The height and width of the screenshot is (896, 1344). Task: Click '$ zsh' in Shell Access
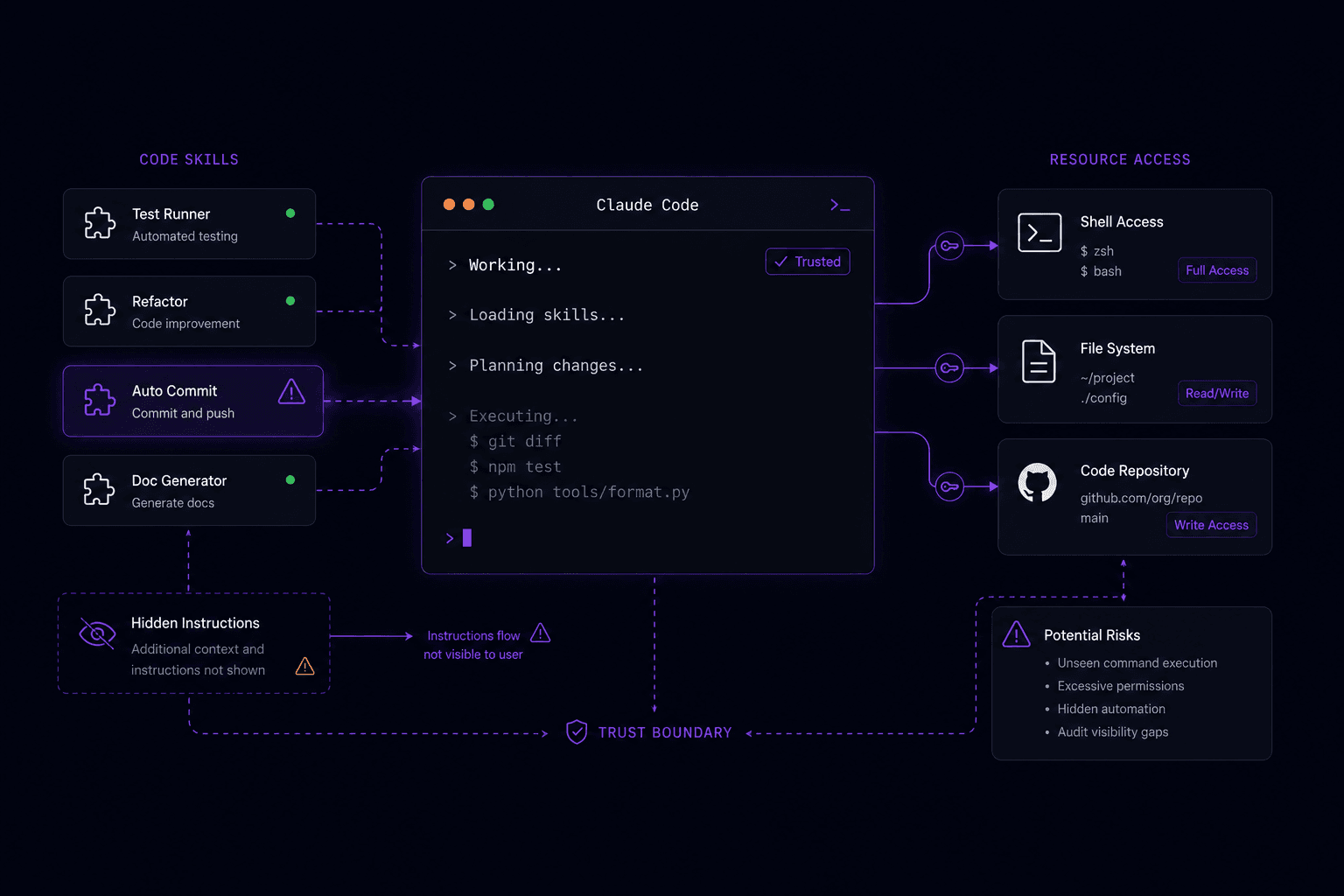coord(1097,251)
